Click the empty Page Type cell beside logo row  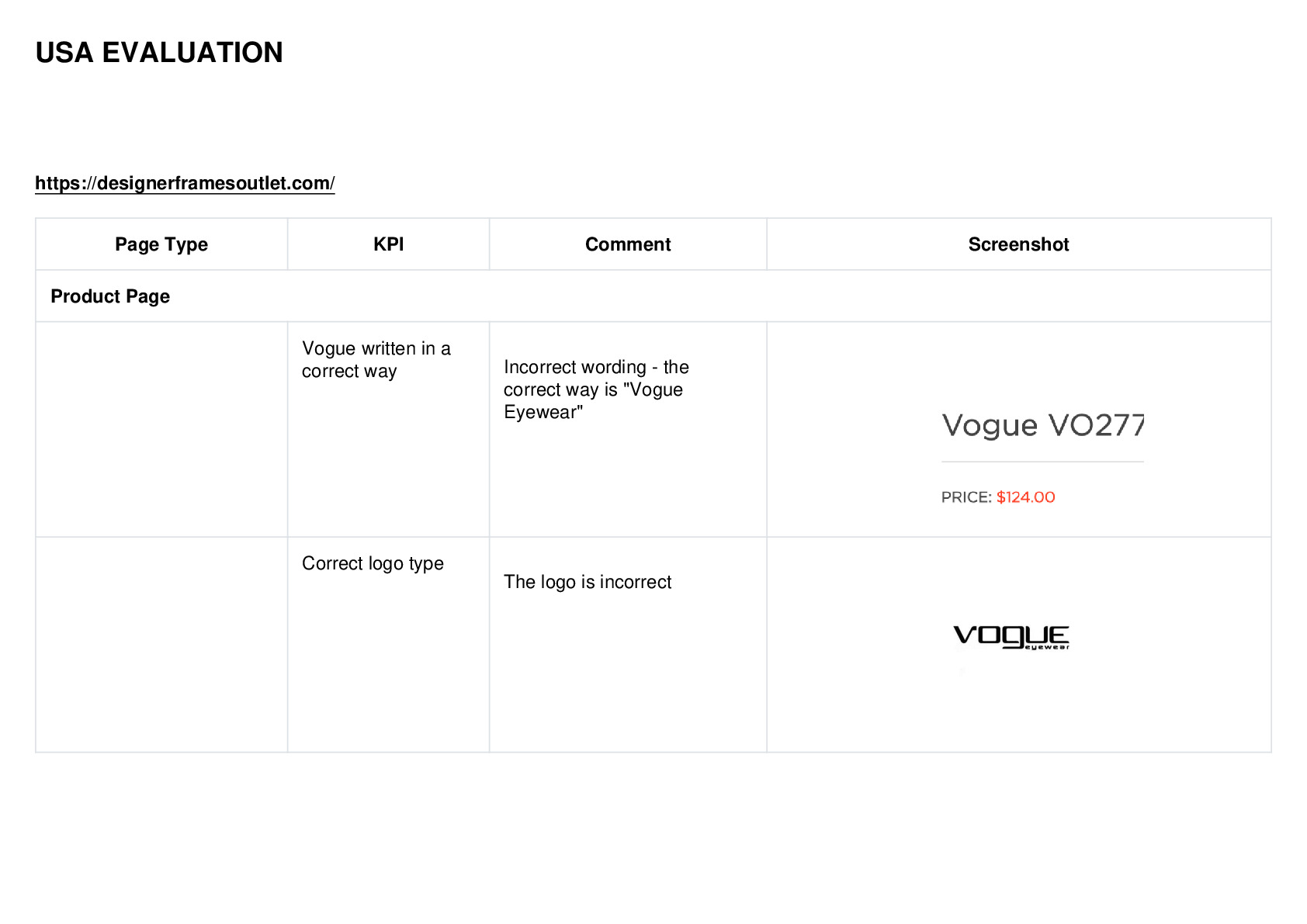161,644
